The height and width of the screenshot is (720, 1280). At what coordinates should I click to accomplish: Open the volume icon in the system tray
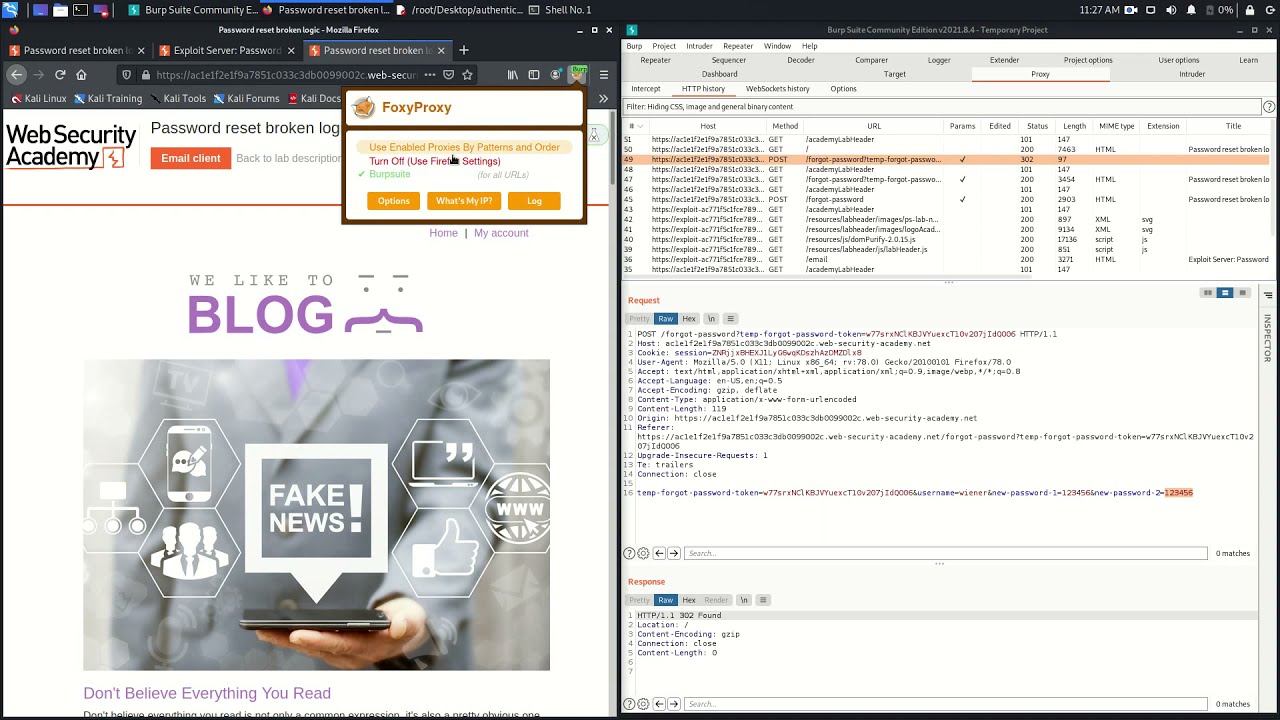pos(1171,10)
